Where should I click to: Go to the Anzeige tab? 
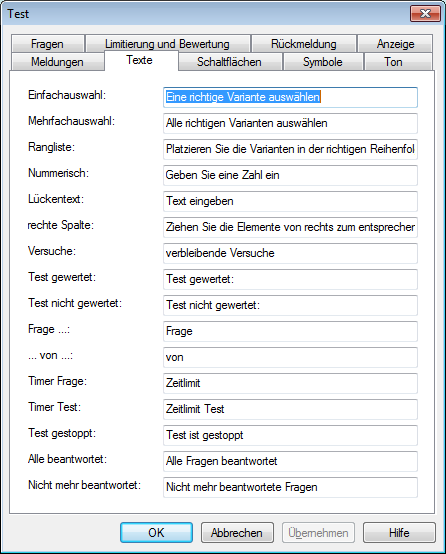[x=395, y=44]
